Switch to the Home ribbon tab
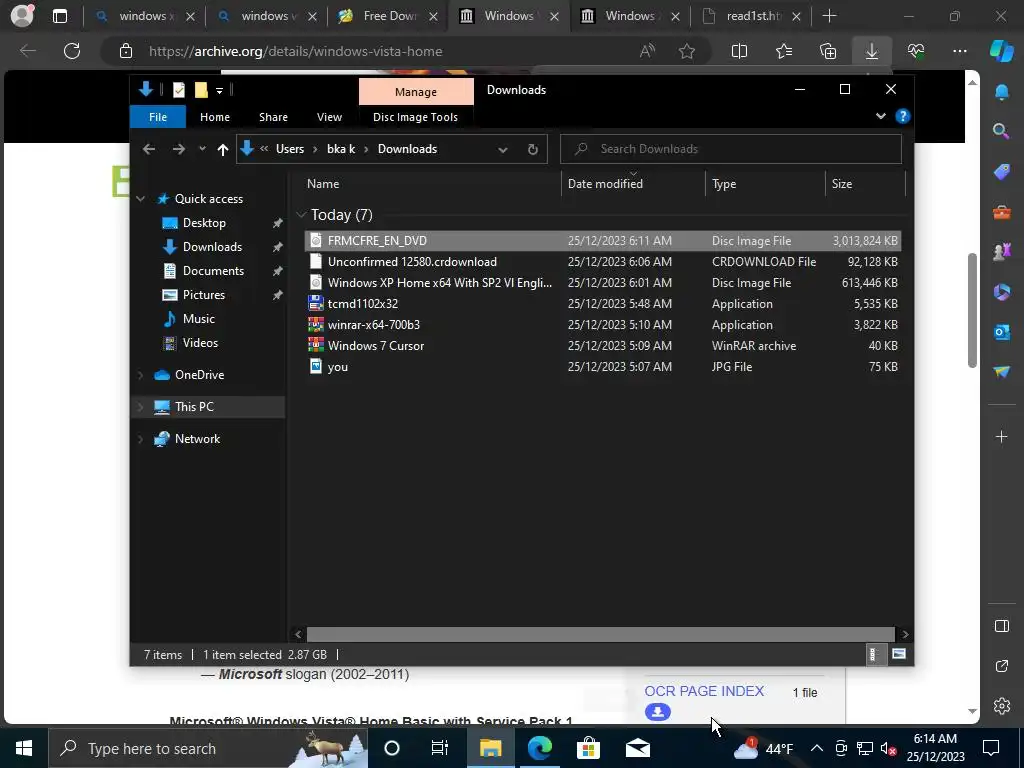 point(214,117)
